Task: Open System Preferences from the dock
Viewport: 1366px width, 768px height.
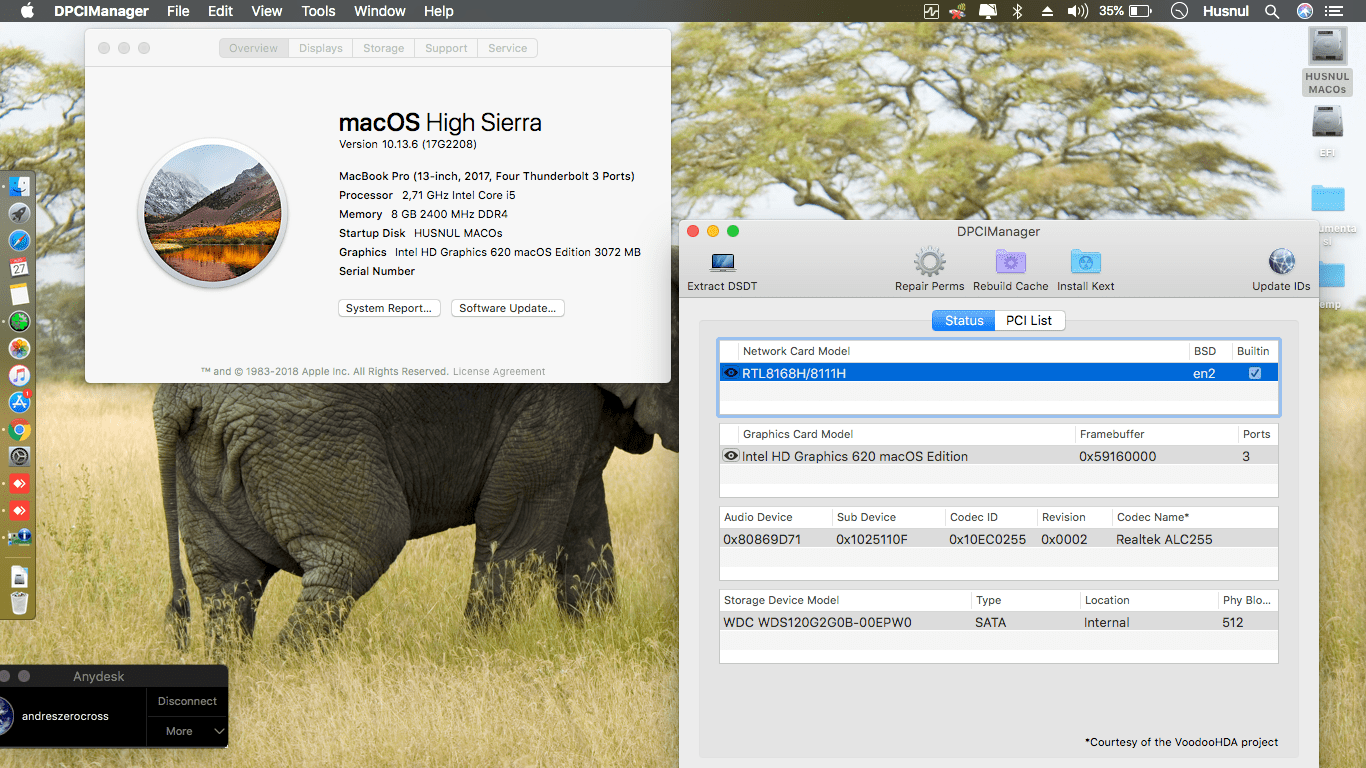Action: (x=19, y=457)
